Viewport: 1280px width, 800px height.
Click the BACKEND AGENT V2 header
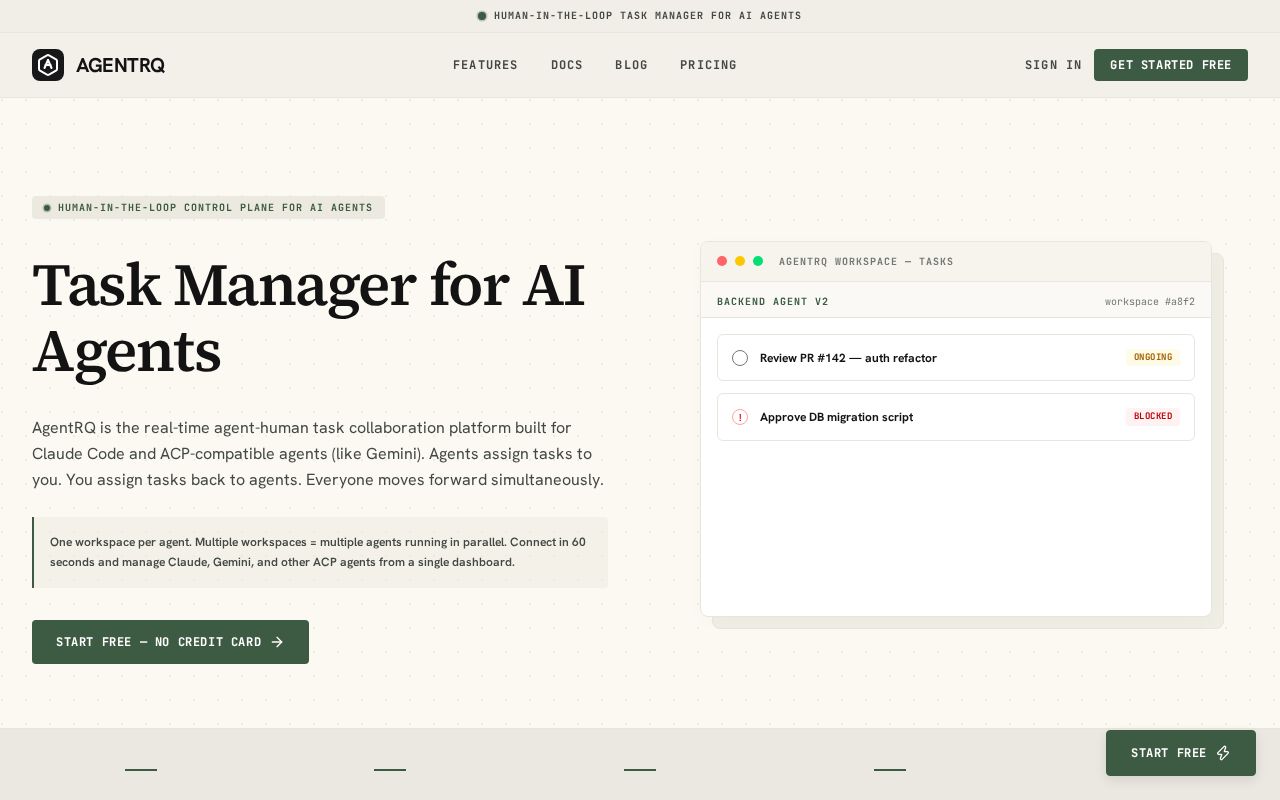(773, 302)
